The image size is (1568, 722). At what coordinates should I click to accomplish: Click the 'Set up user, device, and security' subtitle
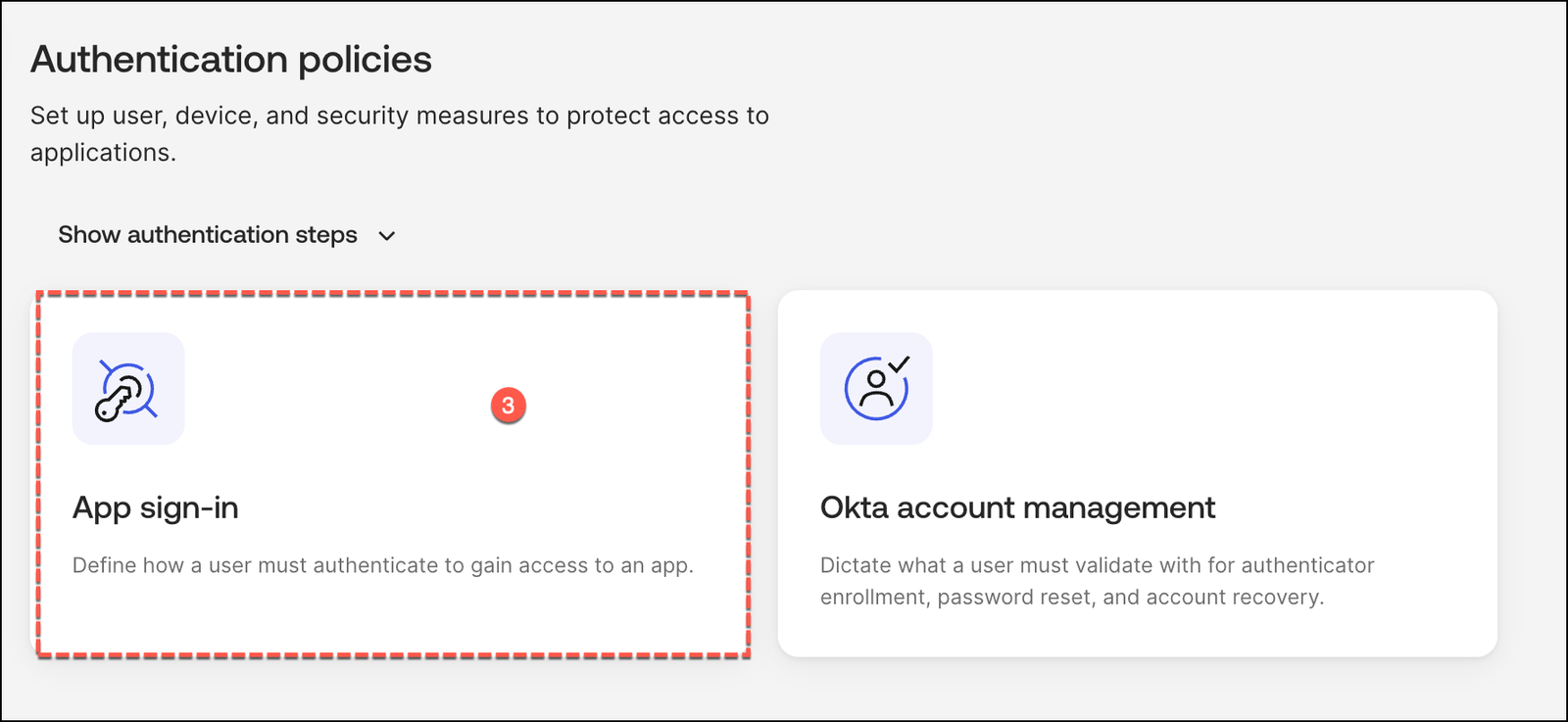pyautogui.click(x=399, y=116)
